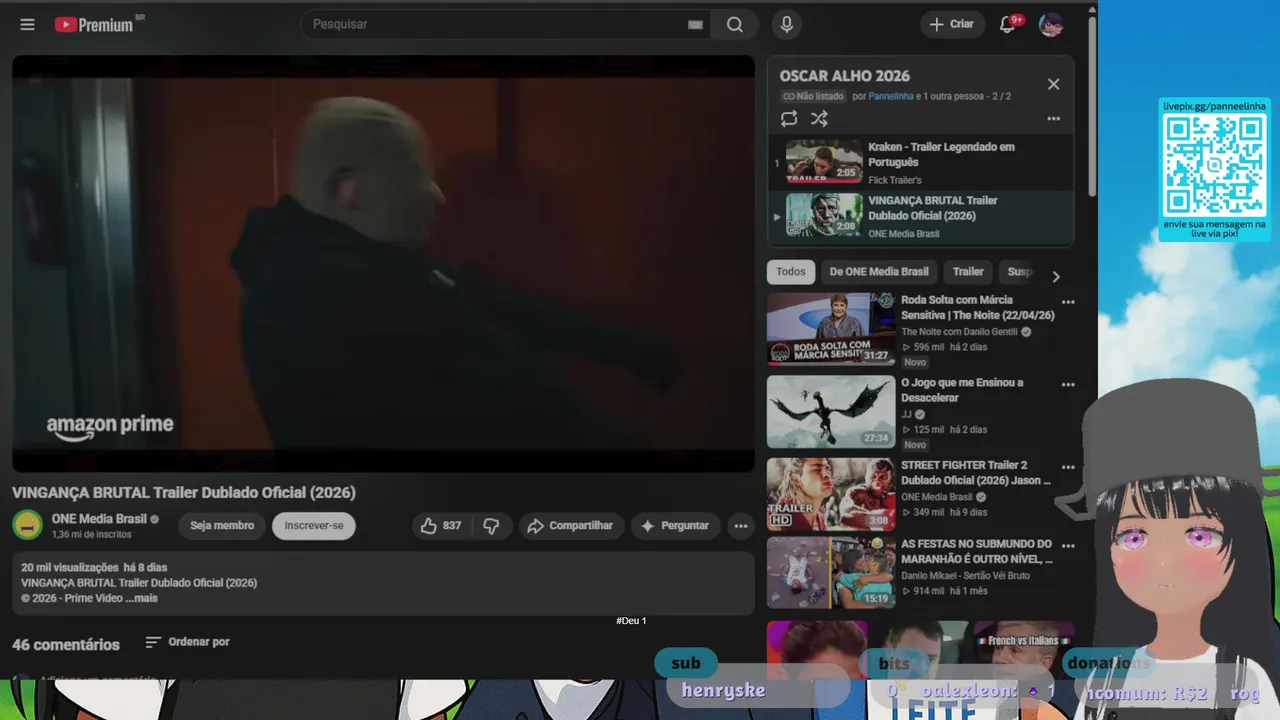Open the hamburger guide menu
The width and height of the screenshot is (1280, 720).
click(27, 24)
